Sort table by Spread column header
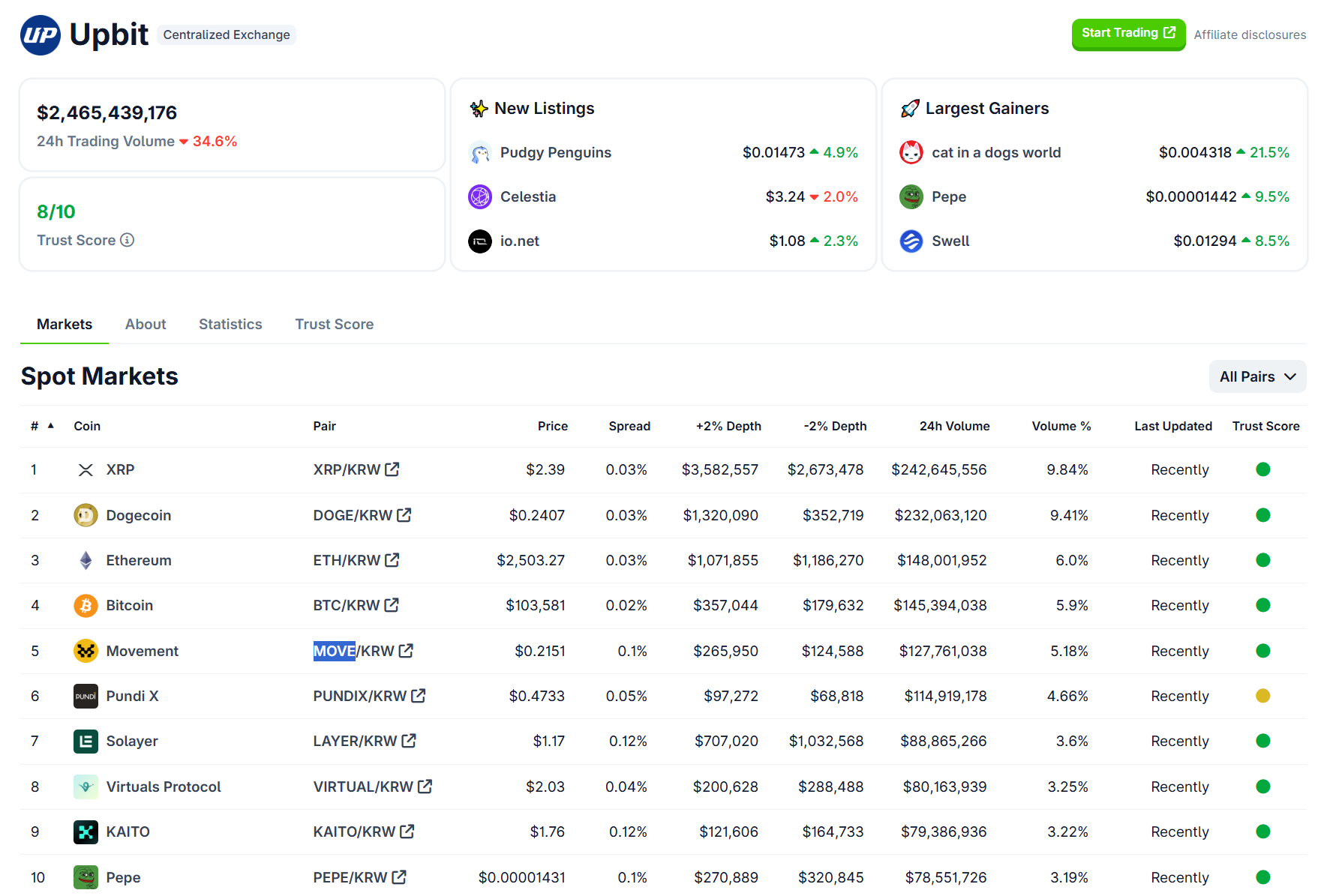The image size is (1327, 896). point(629,427)
